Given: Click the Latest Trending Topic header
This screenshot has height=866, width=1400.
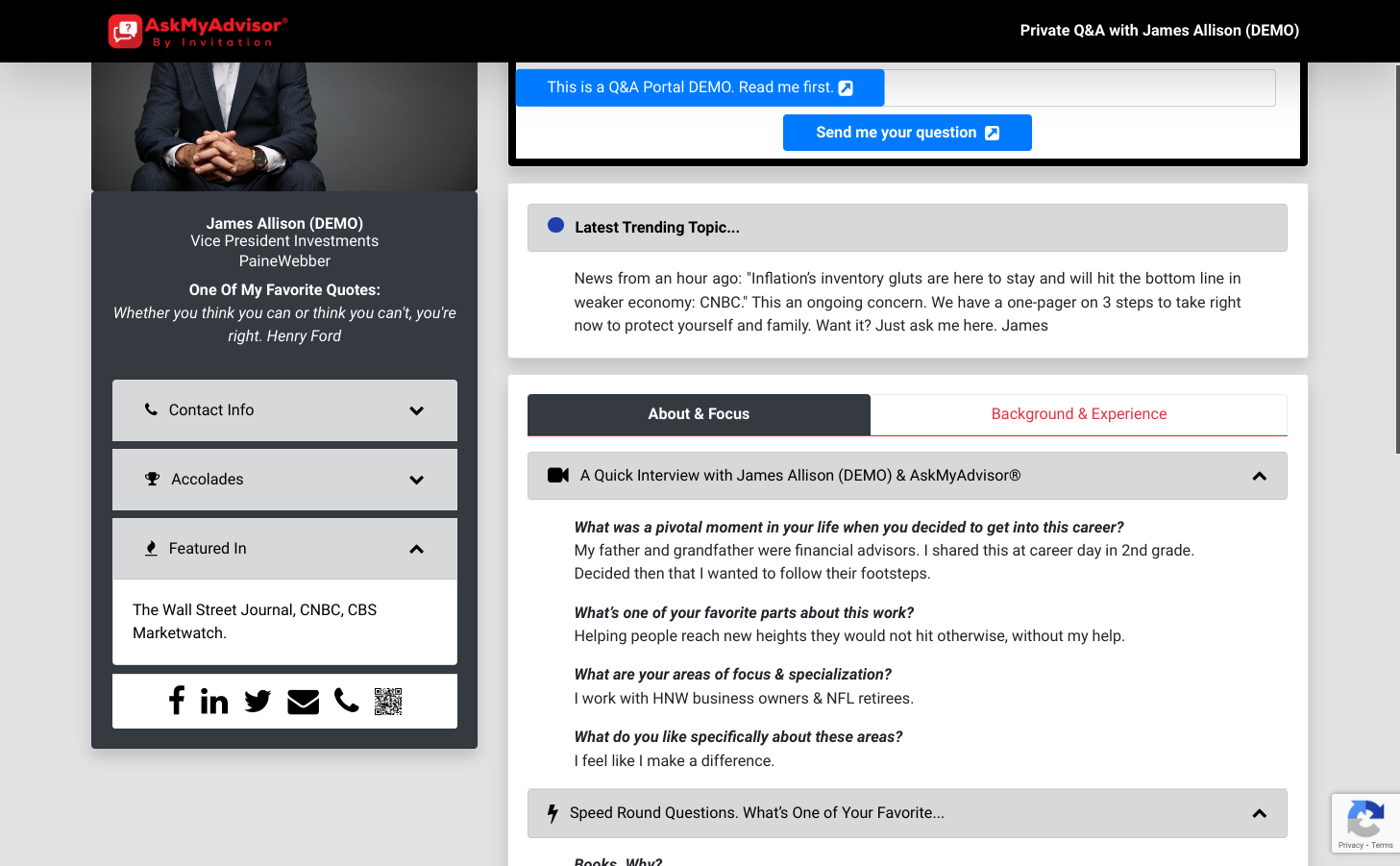Looking at the screenshot, I should 907,228.
